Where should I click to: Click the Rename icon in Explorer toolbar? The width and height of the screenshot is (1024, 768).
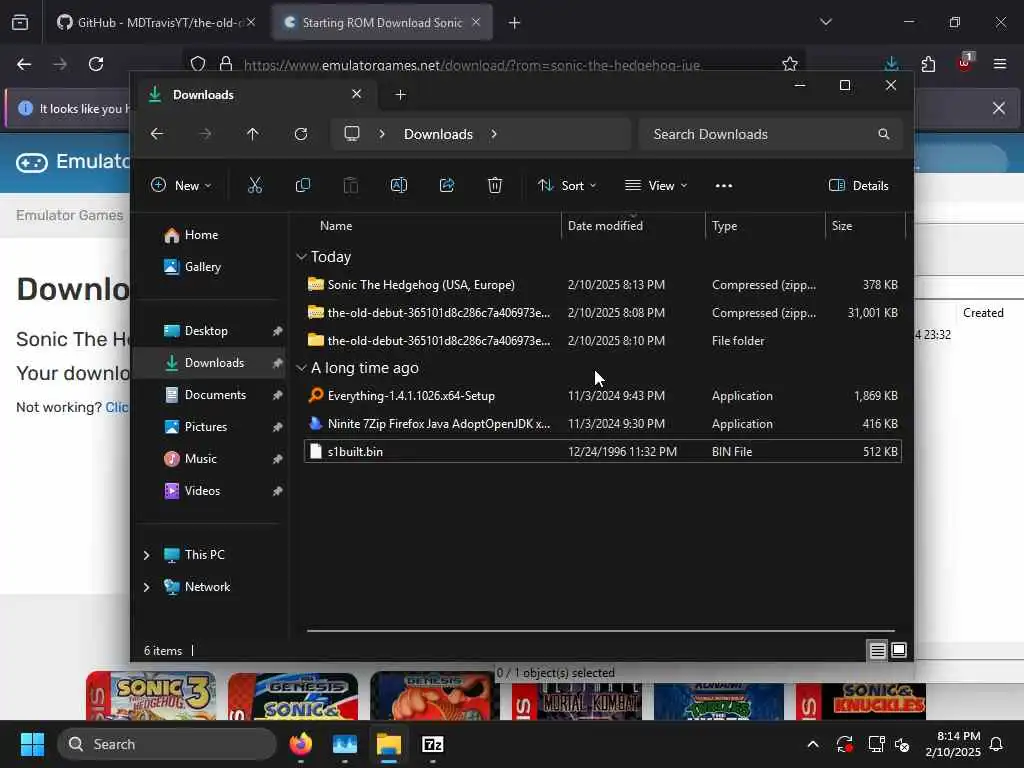398,185
